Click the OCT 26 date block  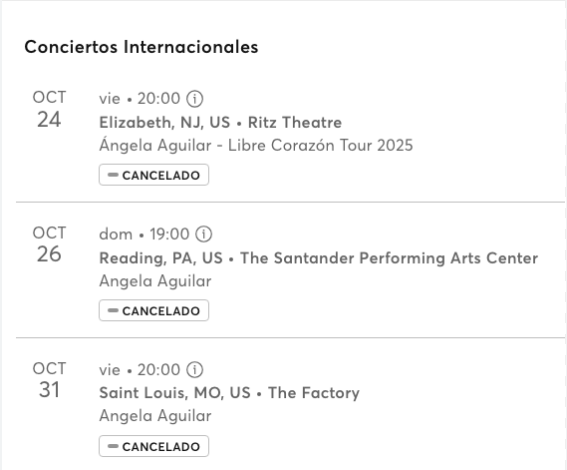pos(50,244)
